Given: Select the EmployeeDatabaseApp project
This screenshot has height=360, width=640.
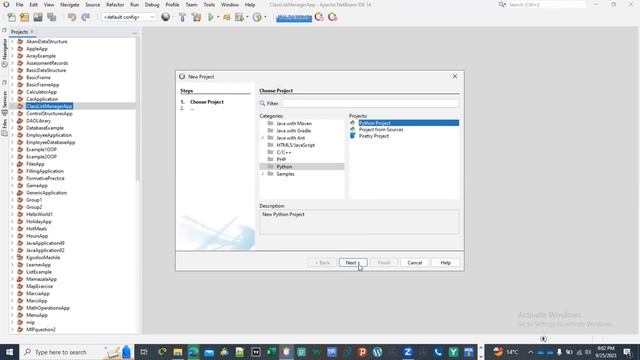Looking at the screenshot, I should 51,142.
